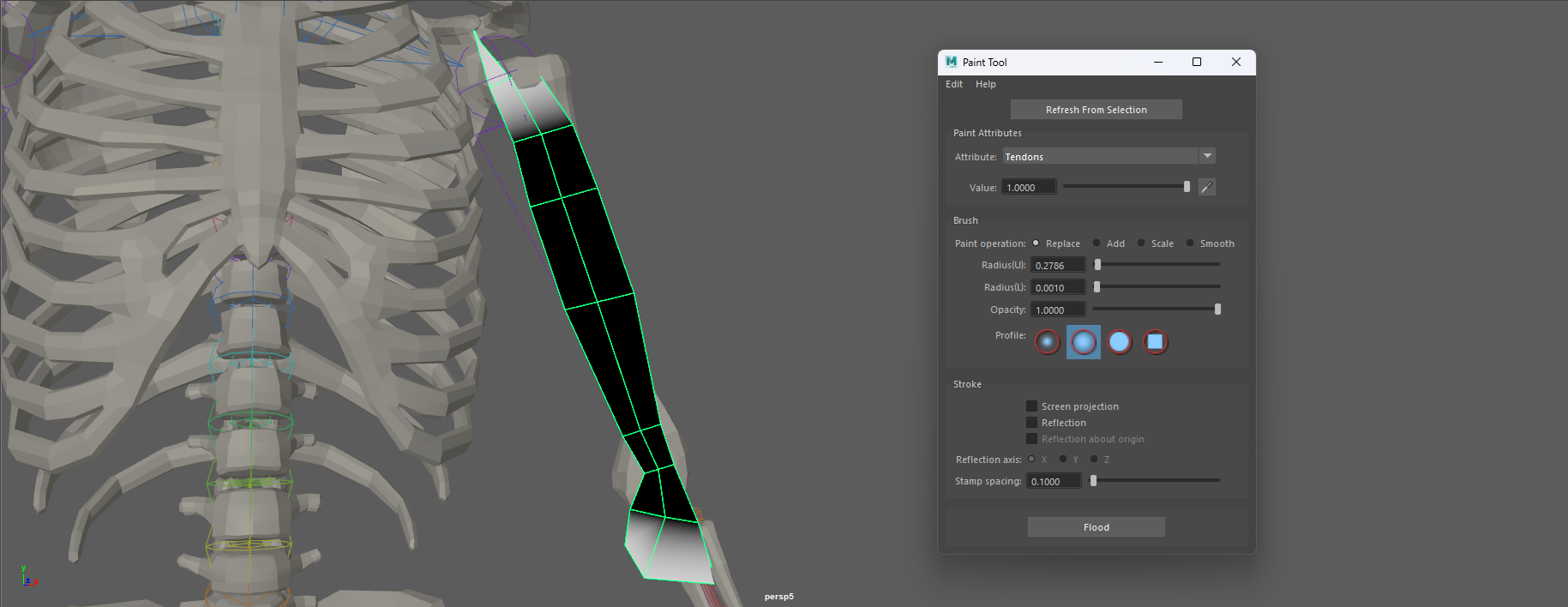The width and height of the screenshot is (1568, 607).
Task: Click the Opacity slider handle
Action: 1217,310
